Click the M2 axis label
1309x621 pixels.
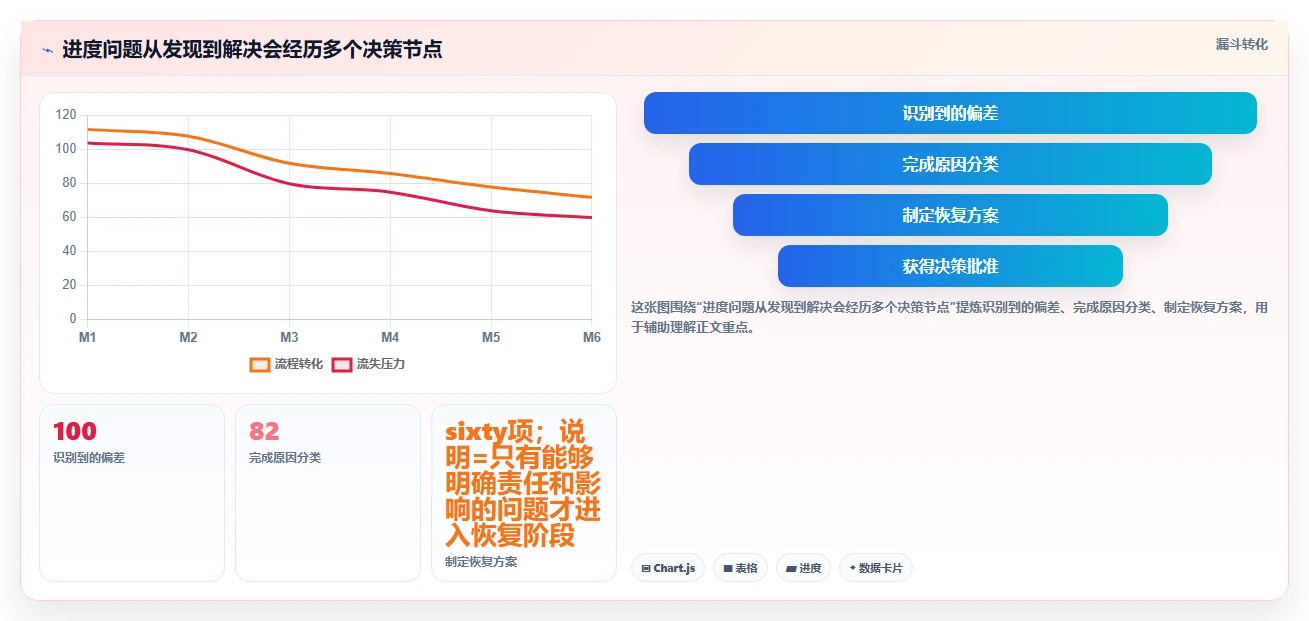pos(188,338)
